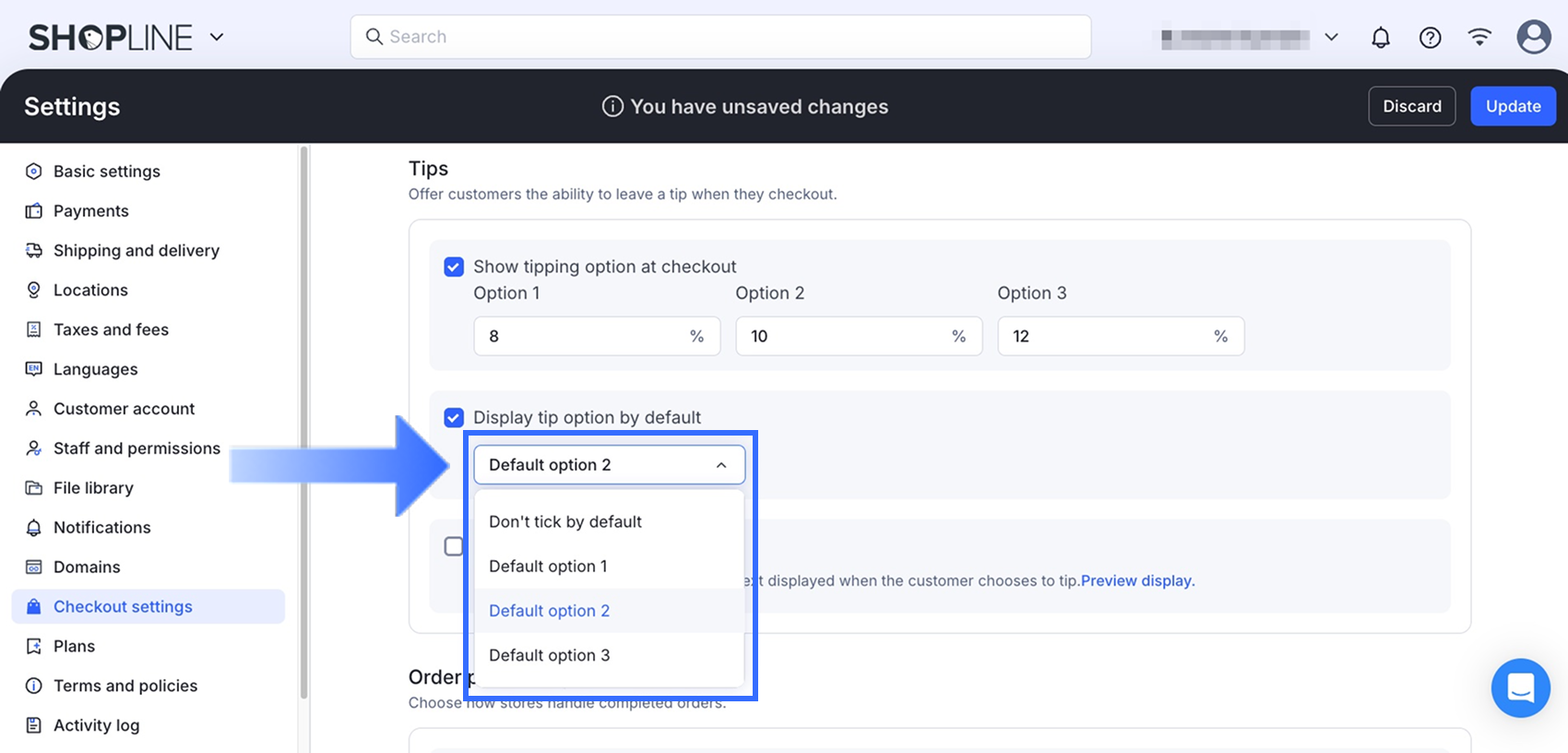The width and height of the screenshot is (1568, 753).
Task: Click the notifications bell icon
Action: [x=1380, y=38]
